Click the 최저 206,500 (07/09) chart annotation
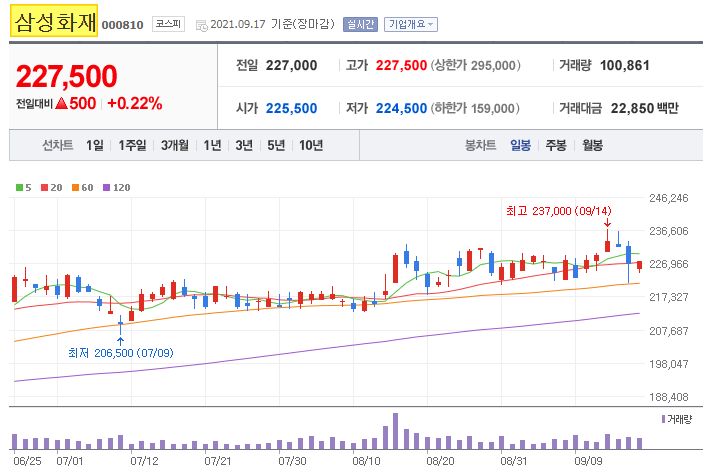Screen dimensions: 703x475 (121, 353)
